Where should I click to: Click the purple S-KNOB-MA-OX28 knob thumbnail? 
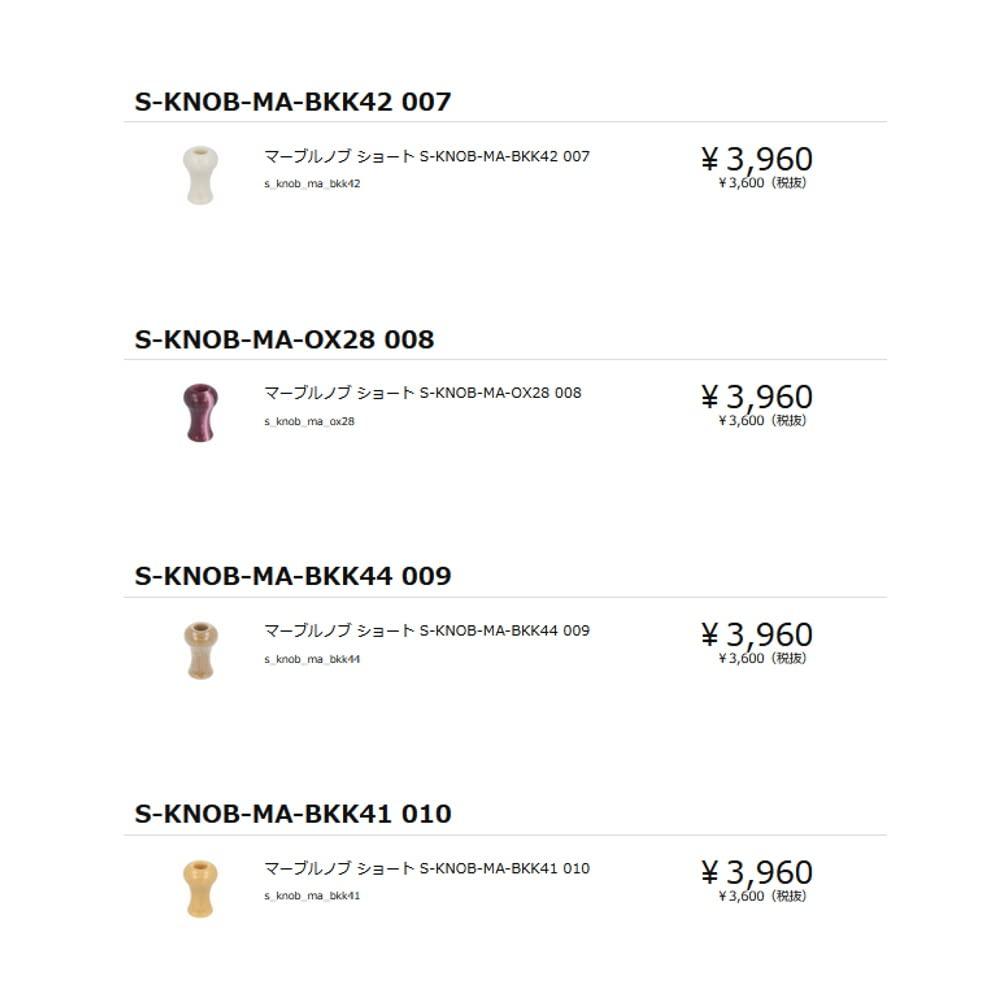click(201, 411)
